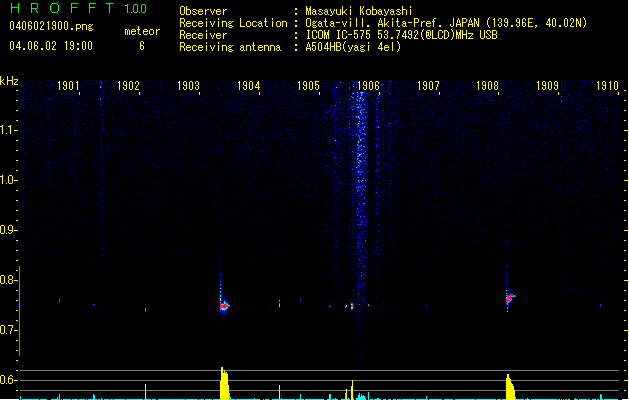Click the HROFFT 1.0.0 title text
The width and height of the screenshot is (629, 400).
click(x=78, y=8)
